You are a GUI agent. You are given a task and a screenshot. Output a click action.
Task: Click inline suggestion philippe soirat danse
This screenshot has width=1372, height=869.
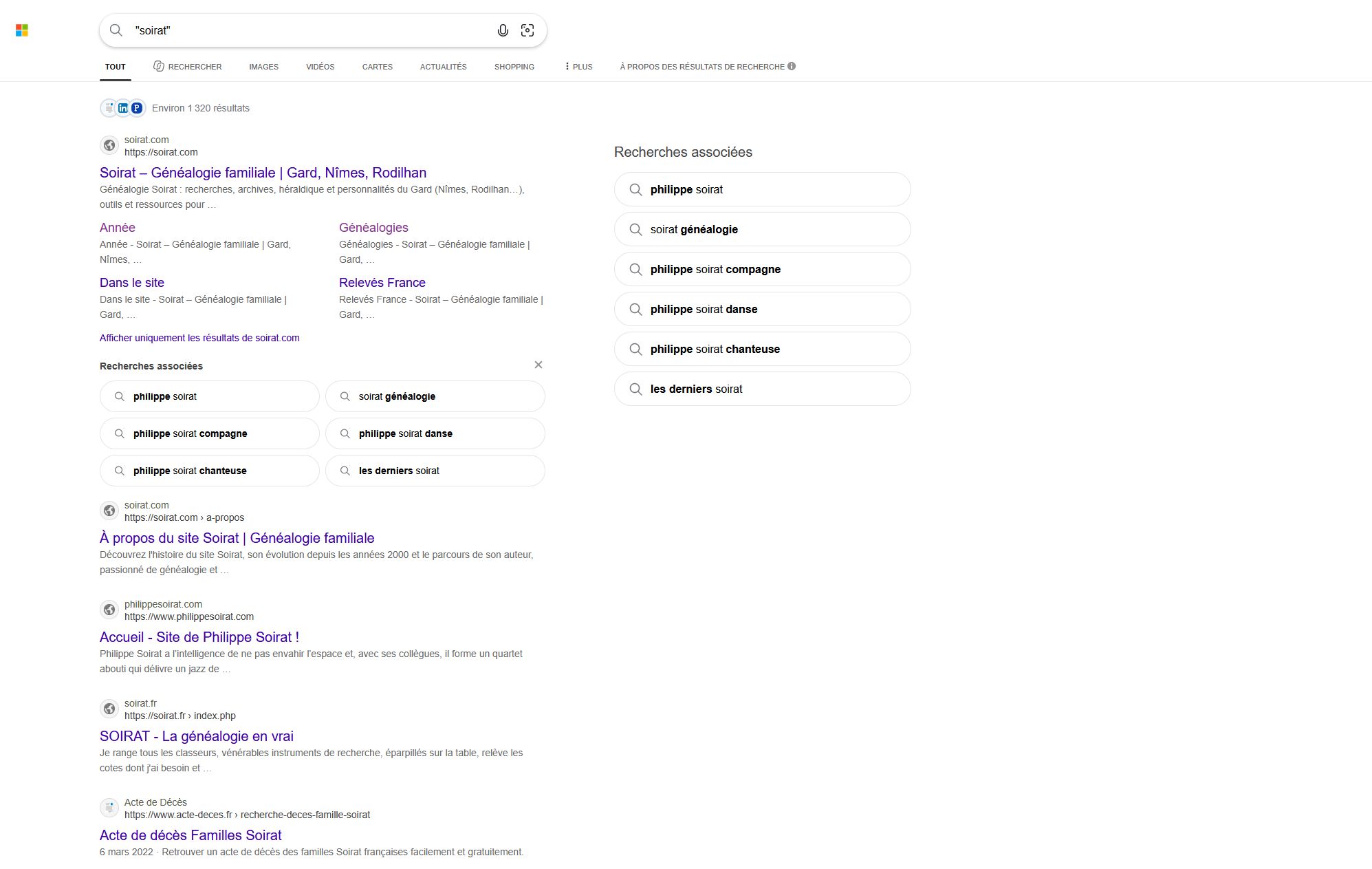(x=435, y=433)
